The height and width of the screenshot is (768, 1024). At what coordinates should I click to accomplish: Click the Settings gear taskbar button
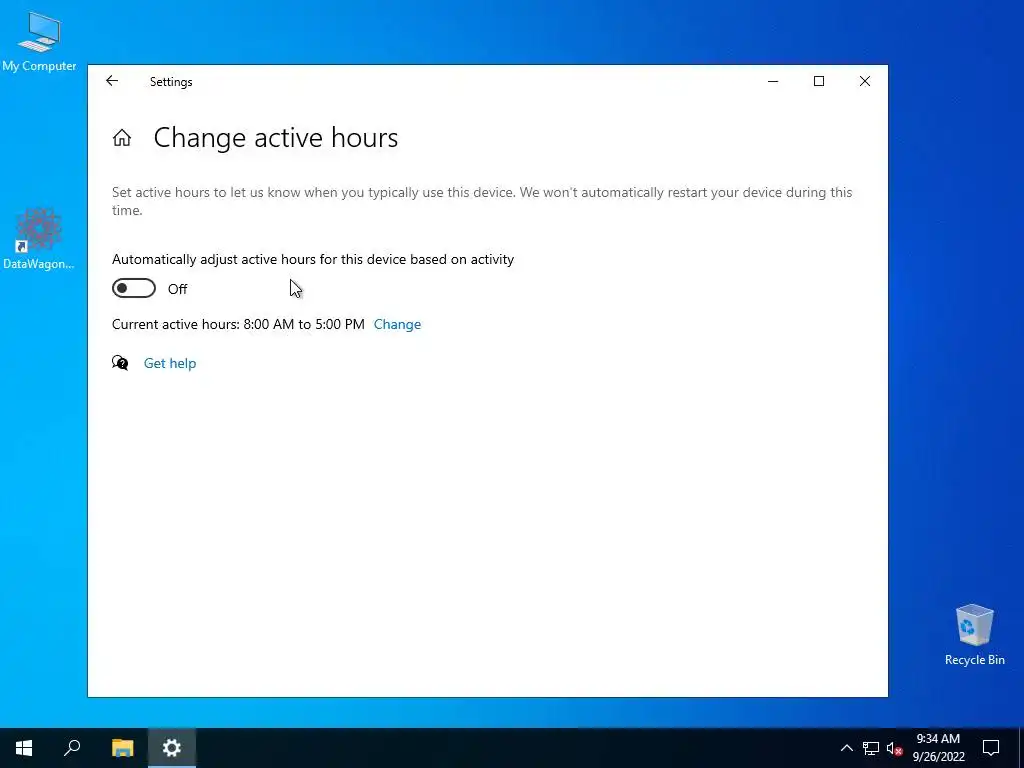(x=172, y=748)
